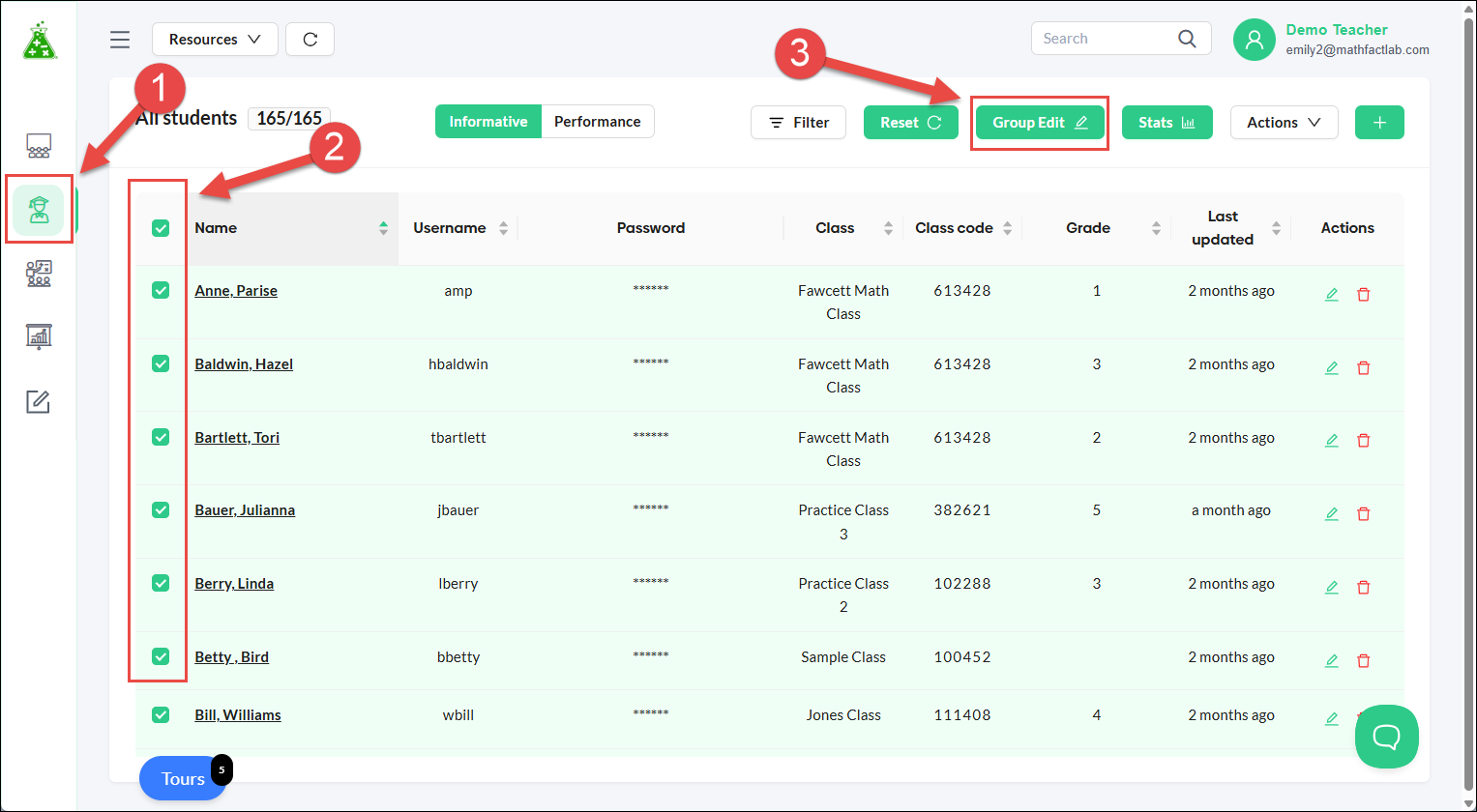Image resolution: width=1477 pixels, height=812 pixels.
Task: Open the Bauer, Julianna student link
Action: click(x=245, y=510)
